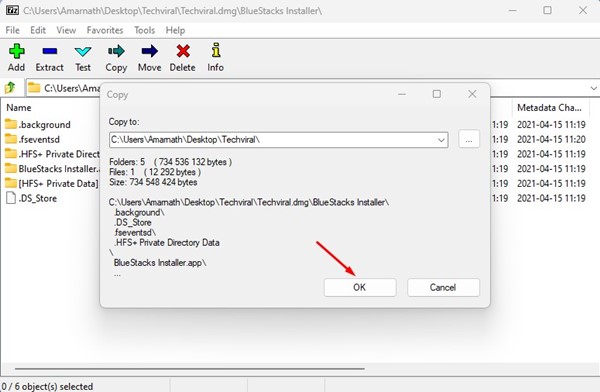Sort by the Name column header

pos(19,108)
